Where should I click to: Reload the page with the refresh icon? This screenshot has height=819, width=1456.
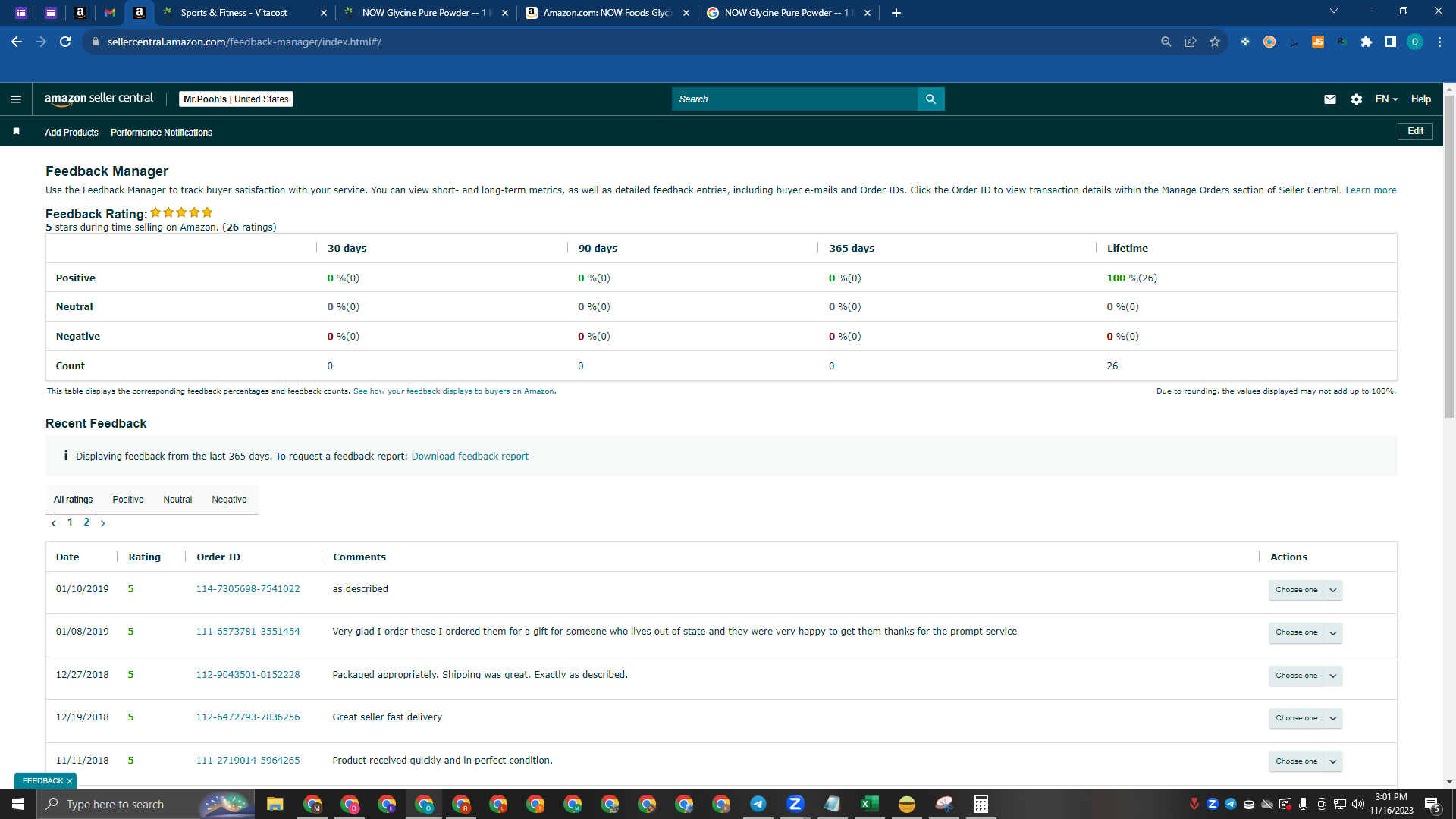pos(65,42)
